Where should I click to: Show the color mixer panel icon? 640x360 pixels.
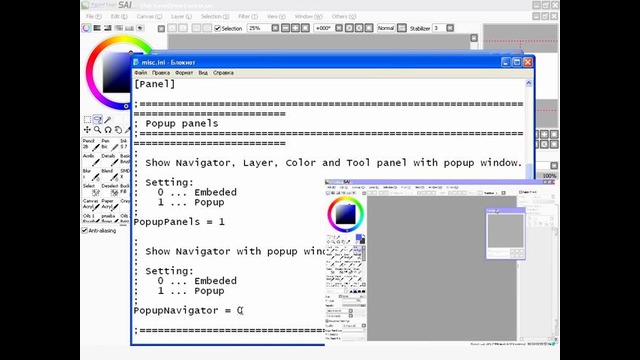pos(118,28)
